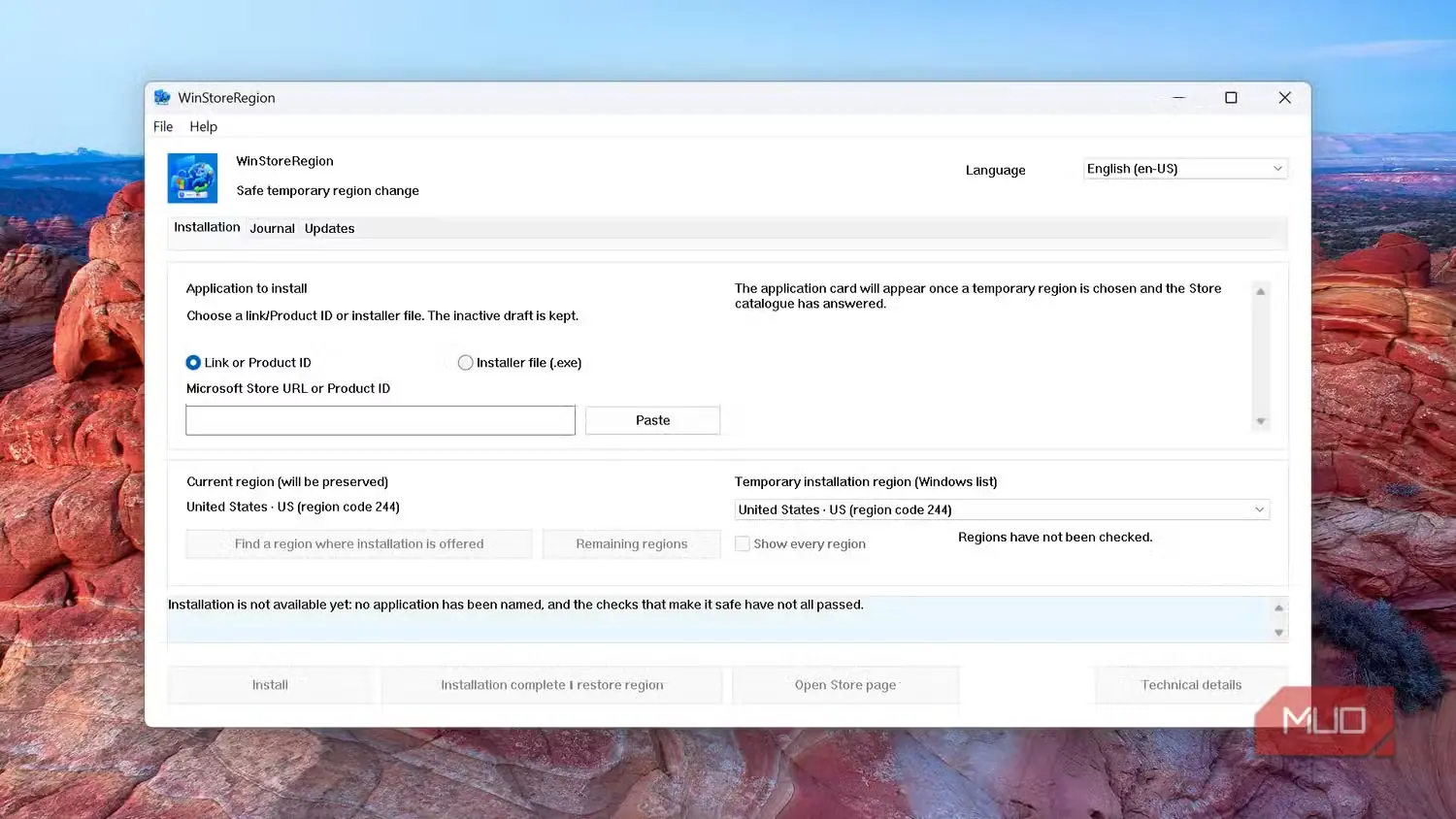The image size is (1456, 819).
Task: Switch to the Journal tab
Action: pos(272,229)
